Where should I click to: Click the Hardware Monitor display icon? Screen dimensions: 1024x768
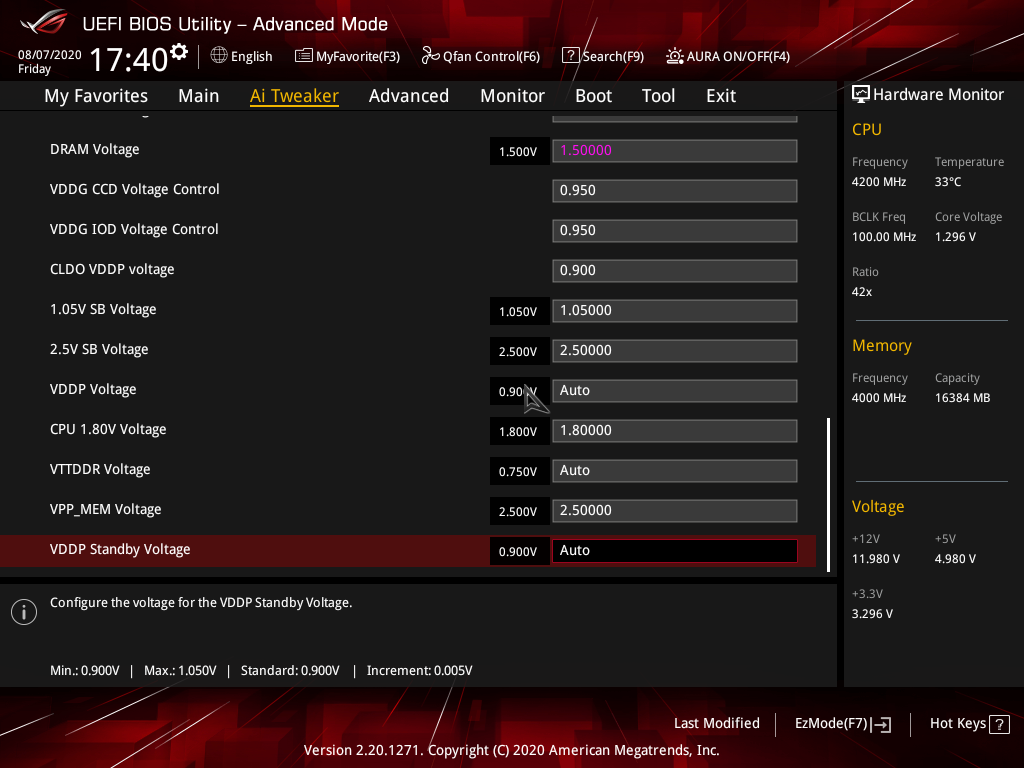click(x=861, y=94)
